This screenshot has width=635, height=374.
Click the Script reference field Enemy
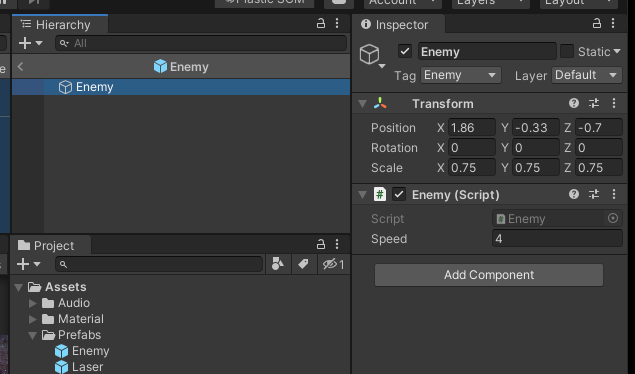pyautogui.click(x=557, y=219)
